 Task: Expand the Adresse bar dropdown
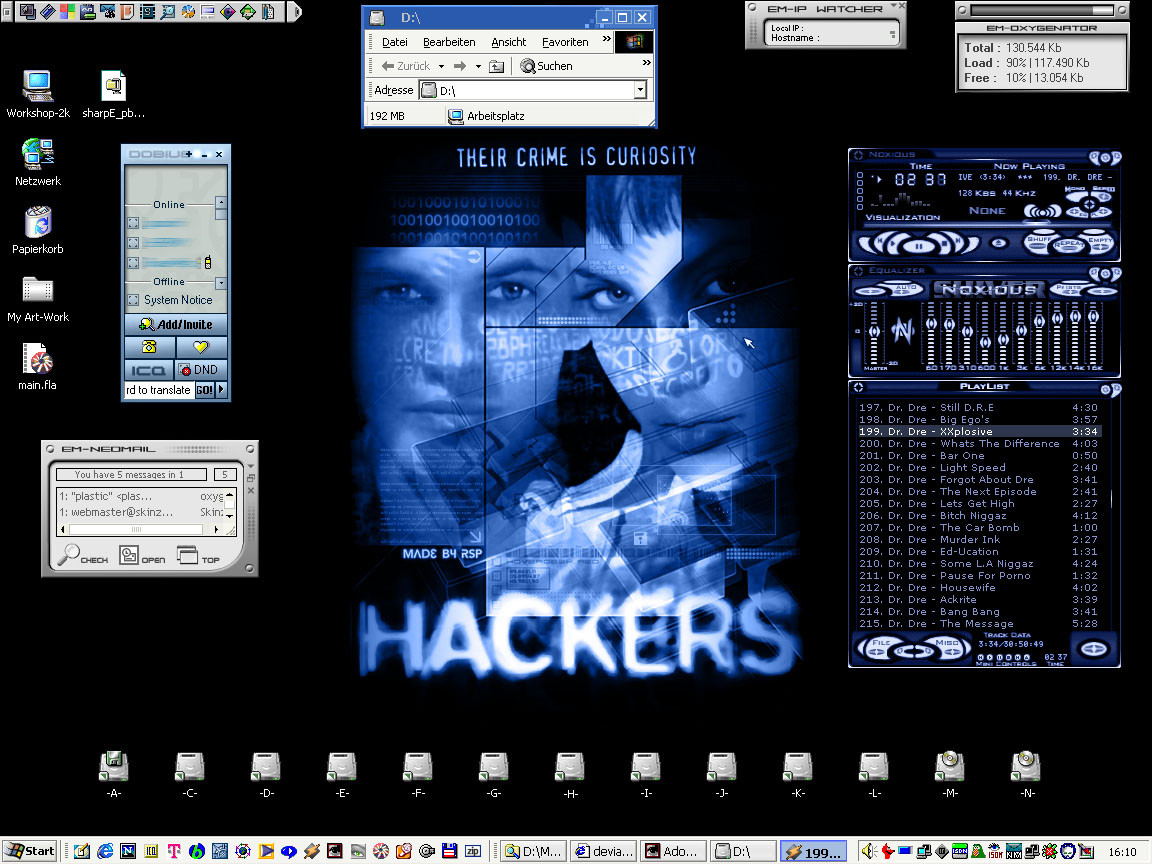(x=641, y=90)
